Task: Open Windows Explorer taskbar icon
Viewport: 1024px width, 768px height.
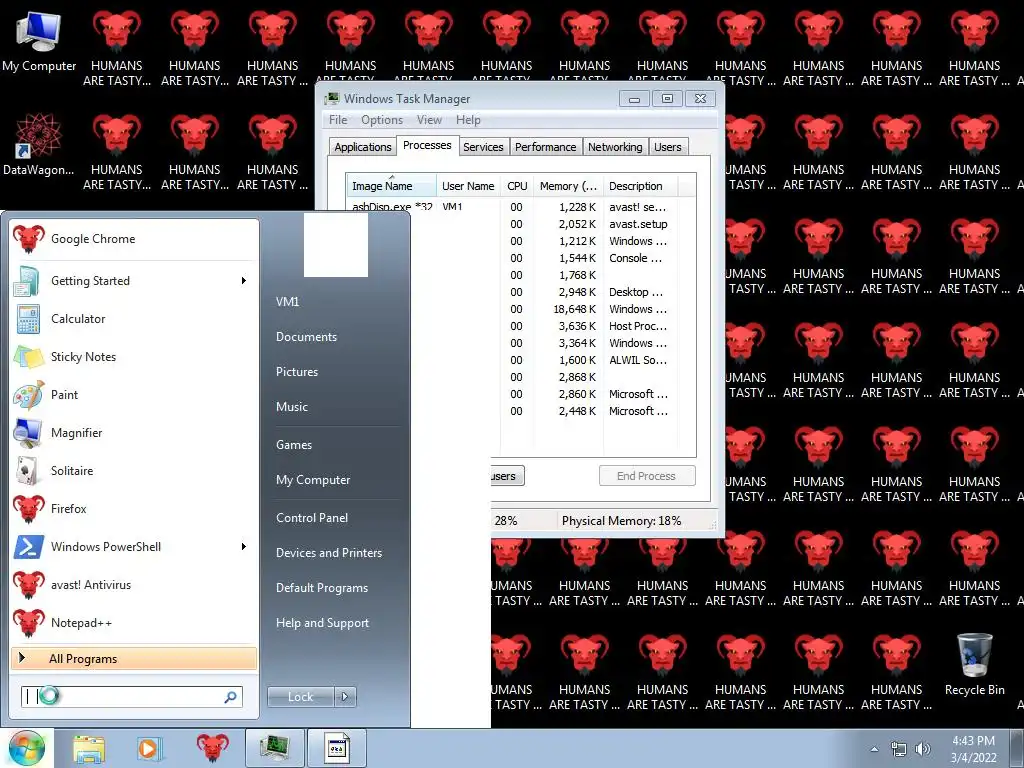Action: pyautogui.click(x=89, y=748)
